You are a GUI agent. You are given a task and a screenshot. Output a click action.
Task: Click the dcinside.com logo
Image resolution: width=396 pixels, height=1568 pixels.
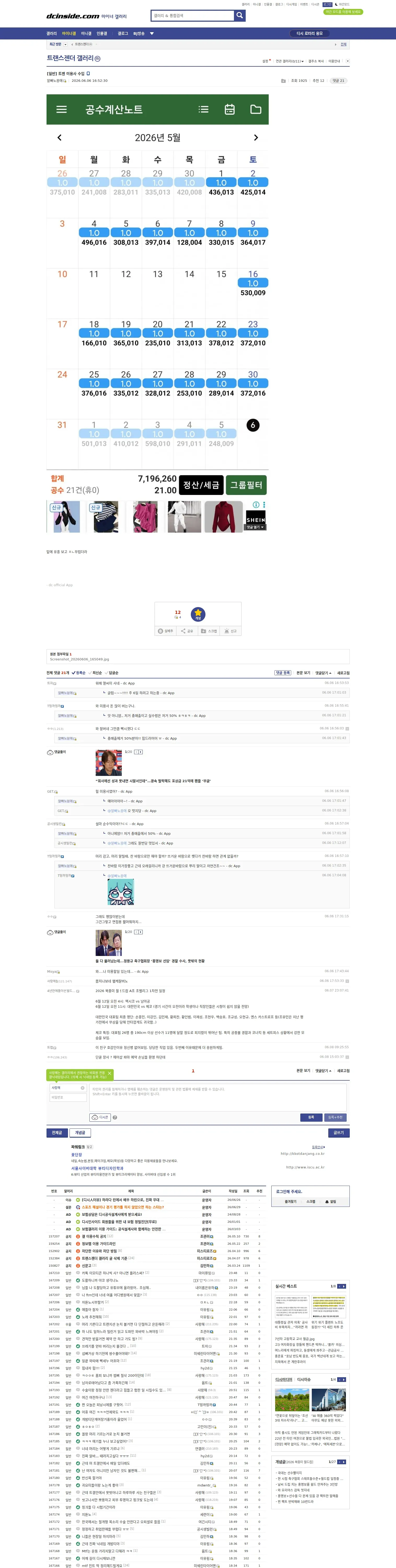72,16
